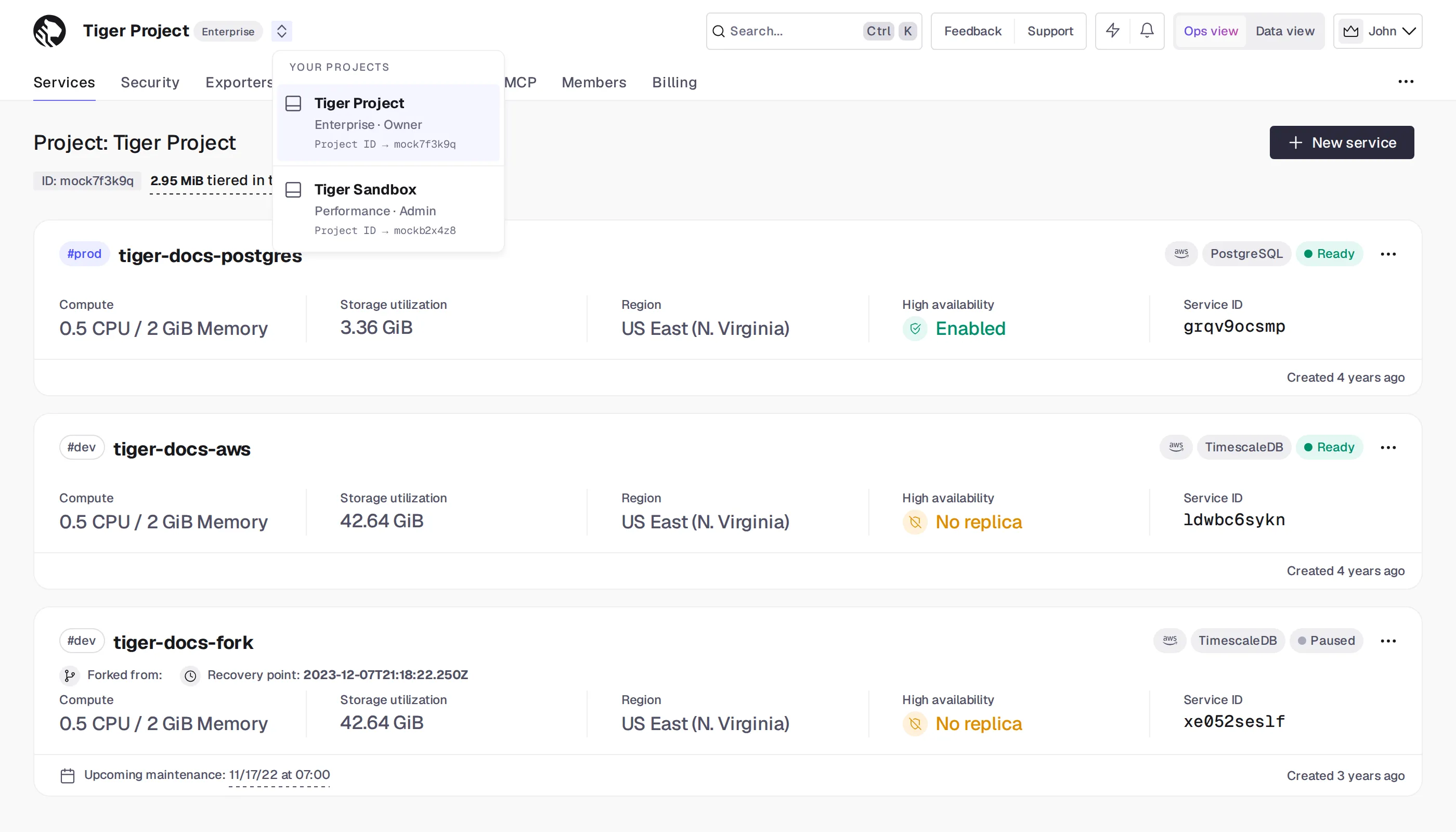Open the Members tab
The height and width of the screenshot is (832, 1456).
click(594, 82)
